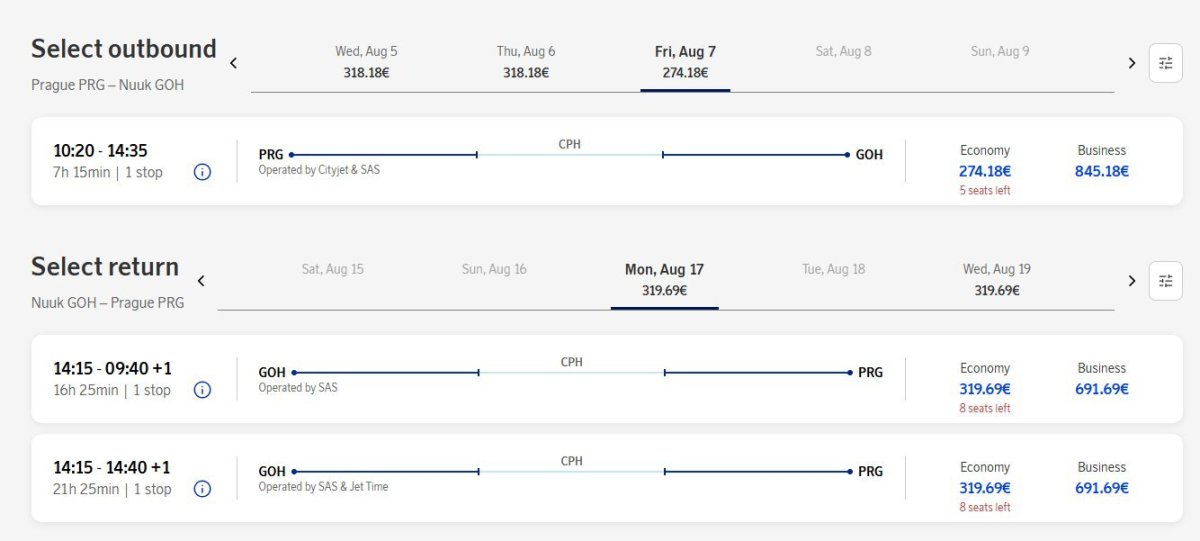Go to previous return dates
The height and width of the screenshot is (541, 1200).
(x=201, y=281)
